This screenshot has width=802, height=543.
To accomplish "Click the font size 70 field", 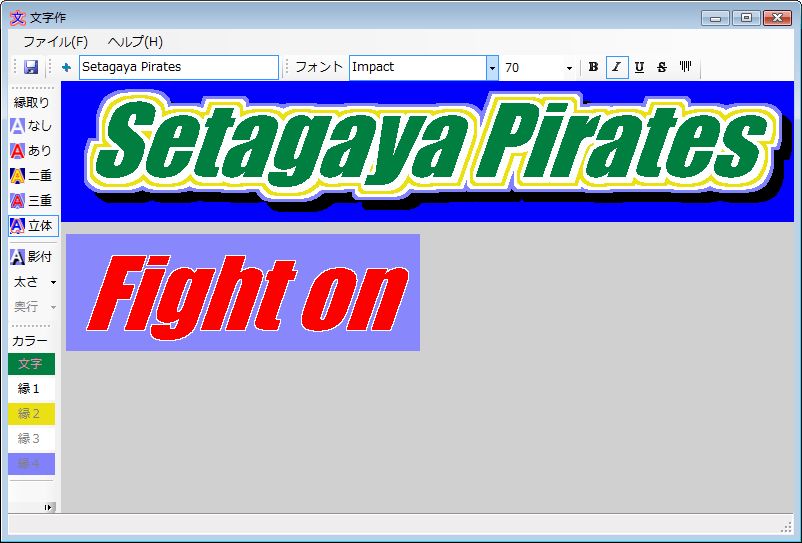I will [x=532, y=67].
